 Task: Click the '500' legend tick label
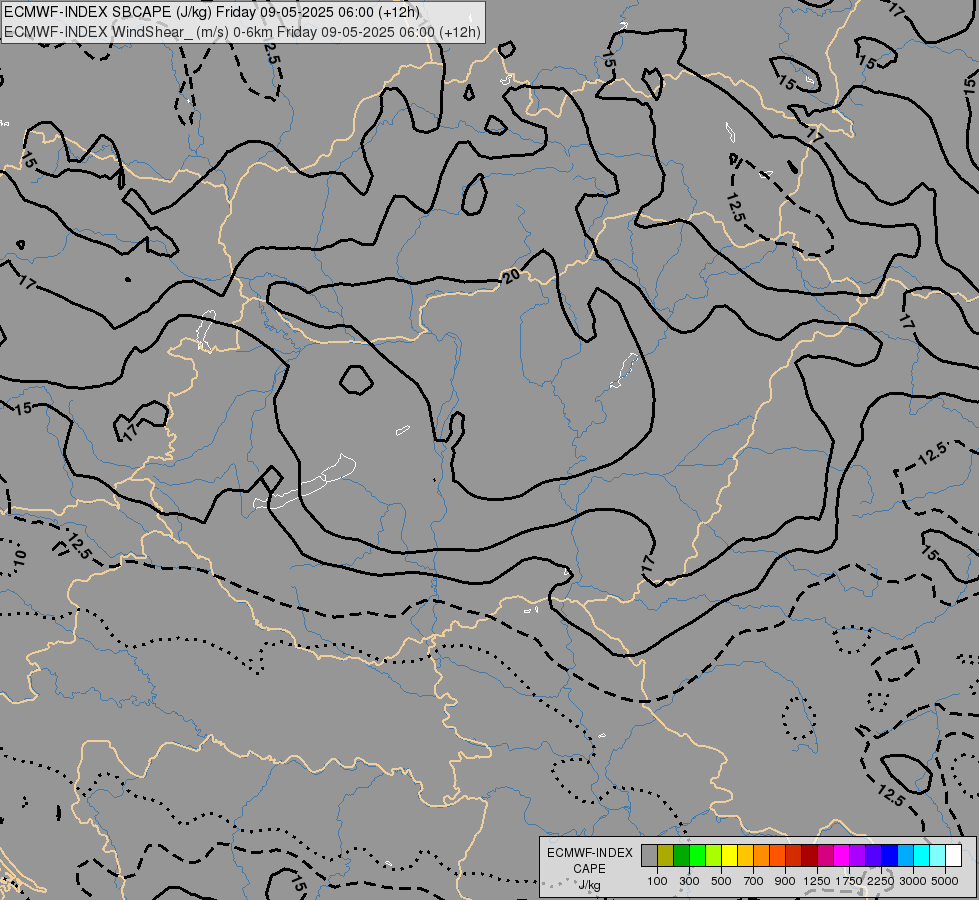(721, 881)
